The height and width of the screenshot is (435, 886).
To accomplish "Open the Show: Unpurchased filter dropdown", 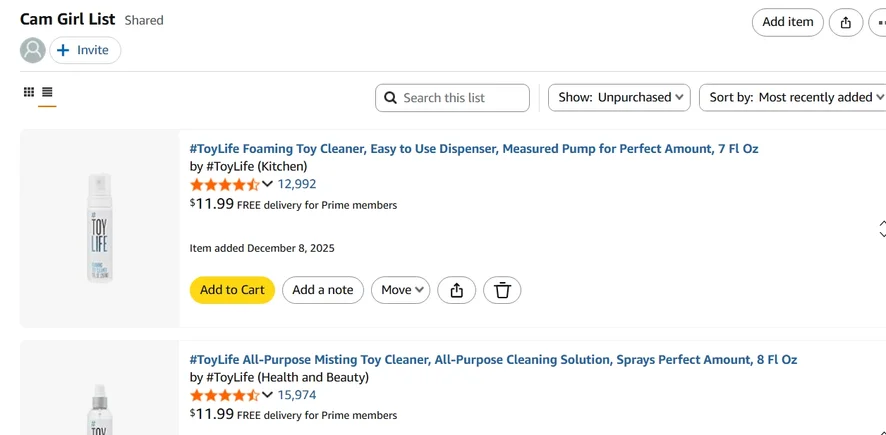I will 619,98.
